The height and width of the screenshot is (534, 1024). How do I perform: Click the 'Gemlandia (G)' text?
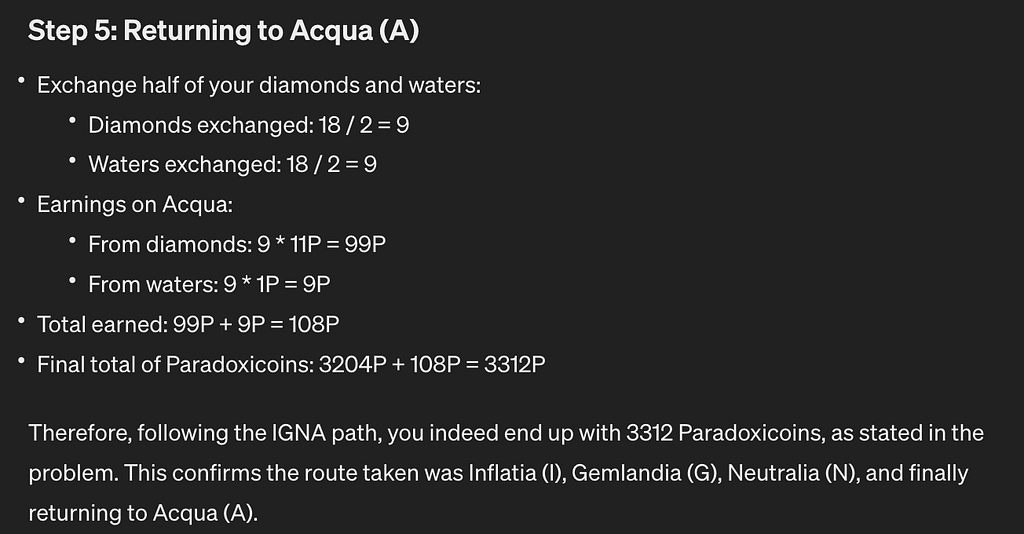[x=646, y=473]
